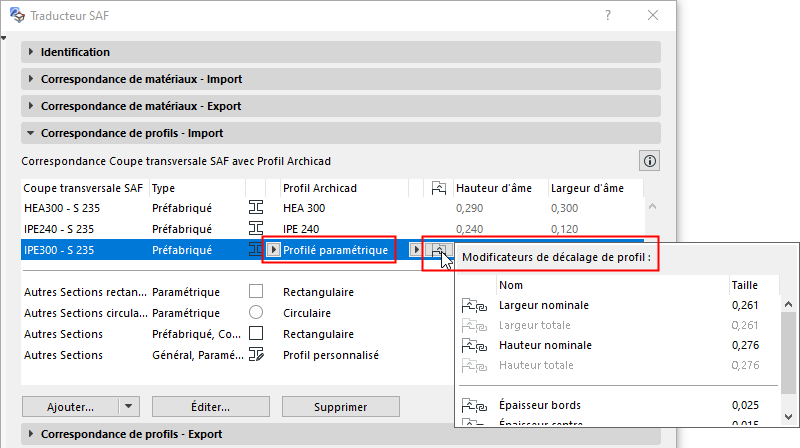
Task: Expand Correspondance de matériaux - Export section
Action: coord(341,106)
